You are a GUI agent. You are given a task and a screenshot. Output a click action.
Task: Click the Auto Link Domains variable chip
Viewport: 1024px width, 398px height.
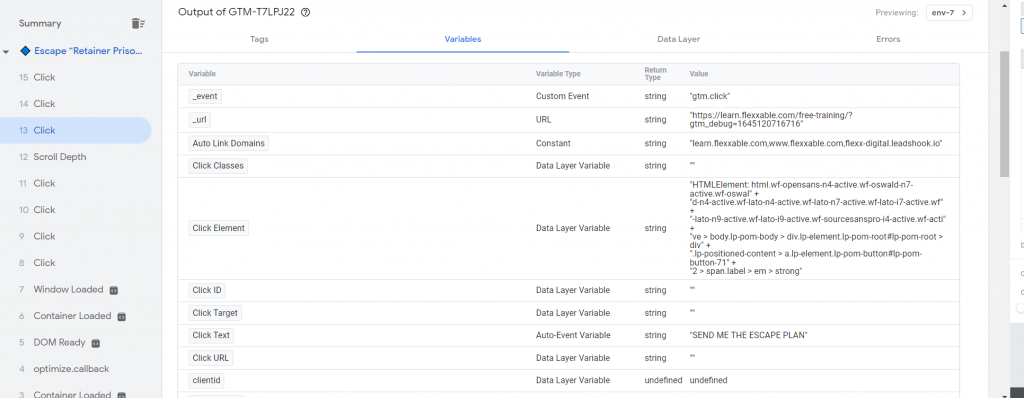(229, 143)
